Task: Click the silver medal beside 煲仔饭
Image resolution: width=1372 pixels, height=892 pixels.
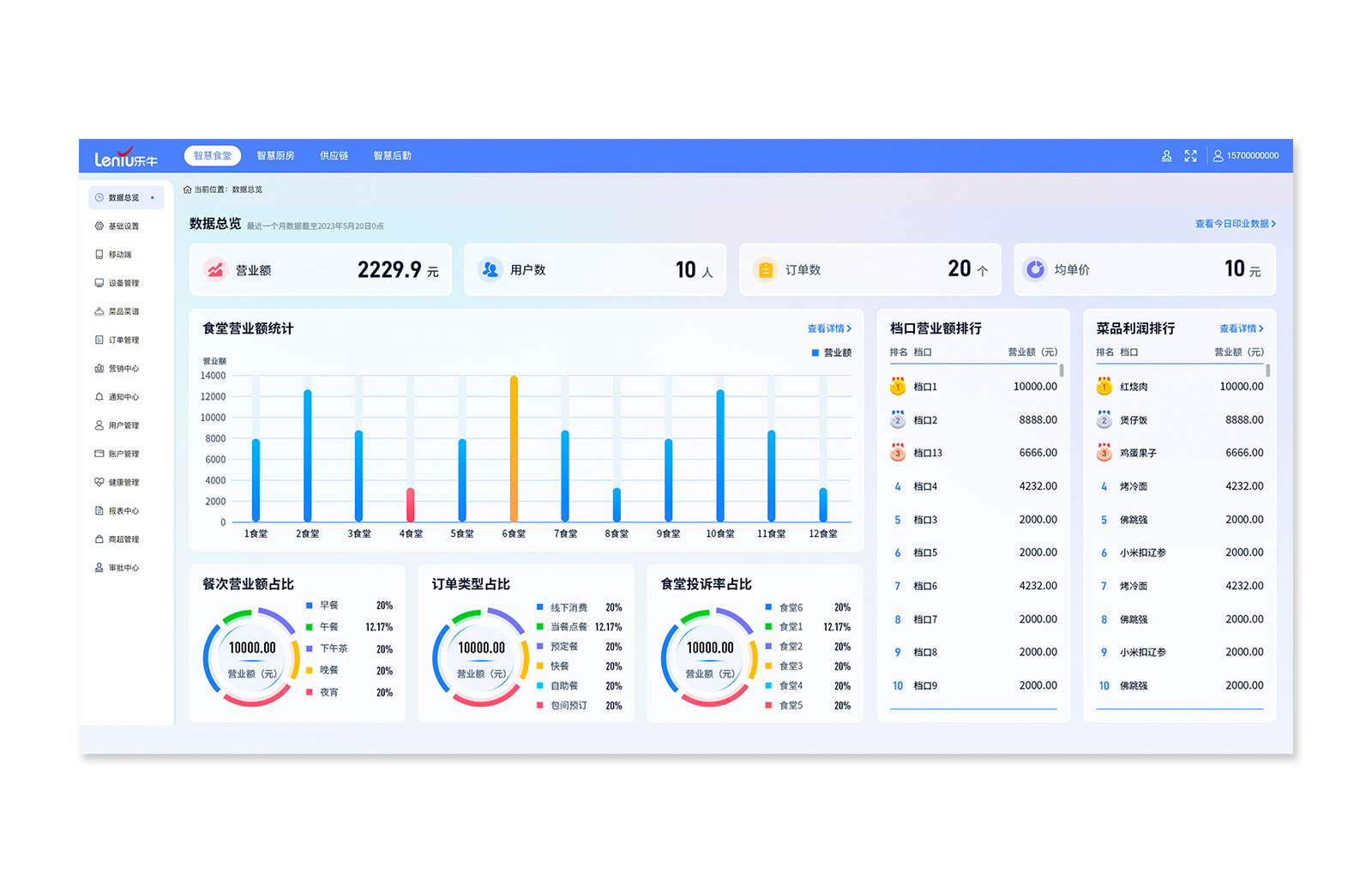Action: click(x=1104, y=419)
